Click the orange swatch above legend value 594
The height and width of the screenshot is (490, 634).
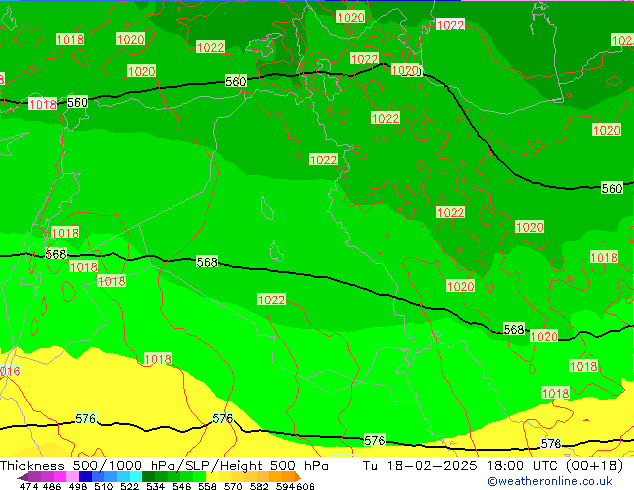coord(289,476)
